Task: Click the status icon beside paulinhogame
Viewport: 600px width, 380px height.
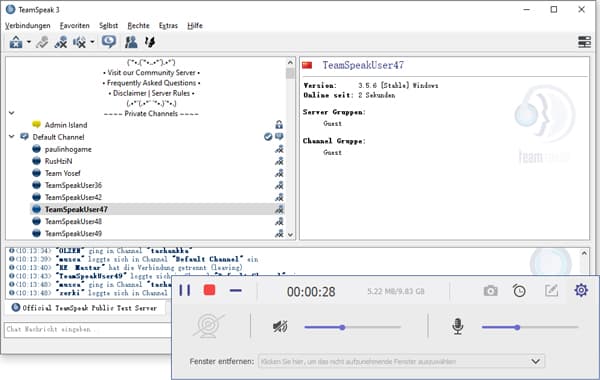Action: (279, 149)
